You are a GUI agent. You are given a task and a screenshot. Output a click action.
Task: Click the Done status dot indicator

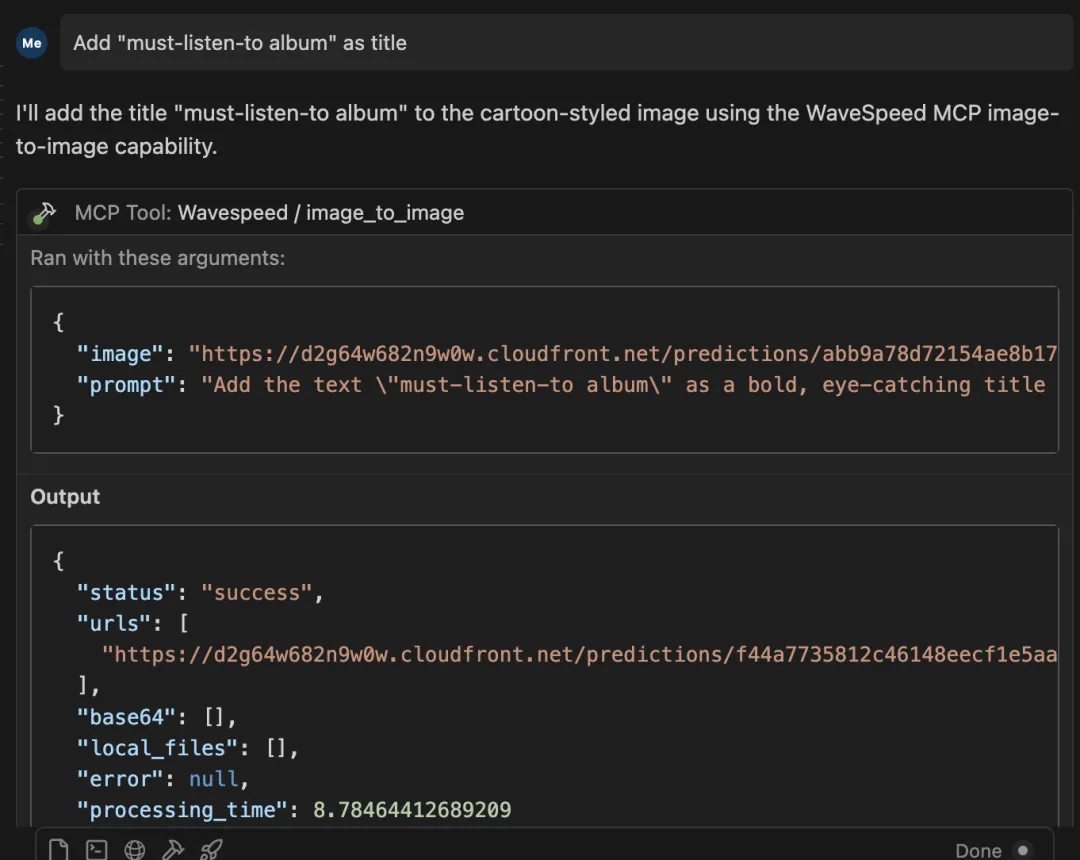[1023, 850]
